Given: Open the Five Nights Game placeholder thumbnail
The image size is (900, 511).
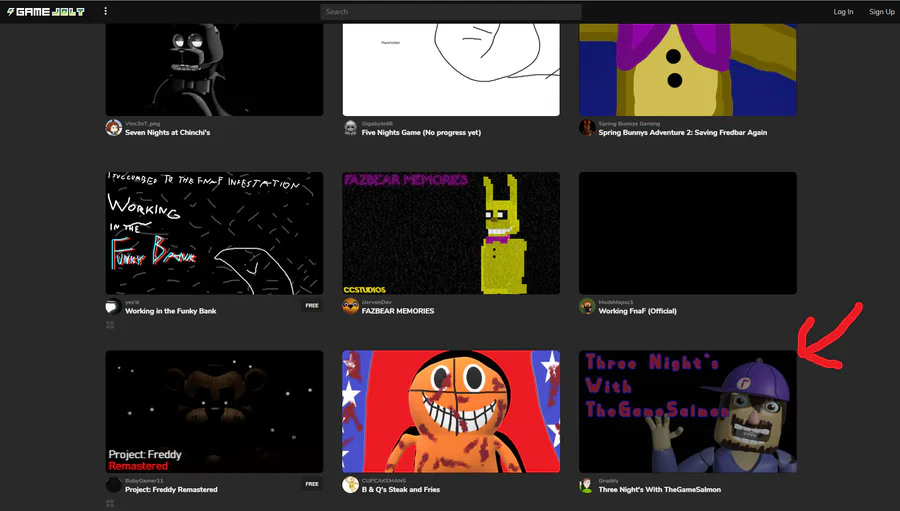Looking at the screenshot, I should 451,69.
